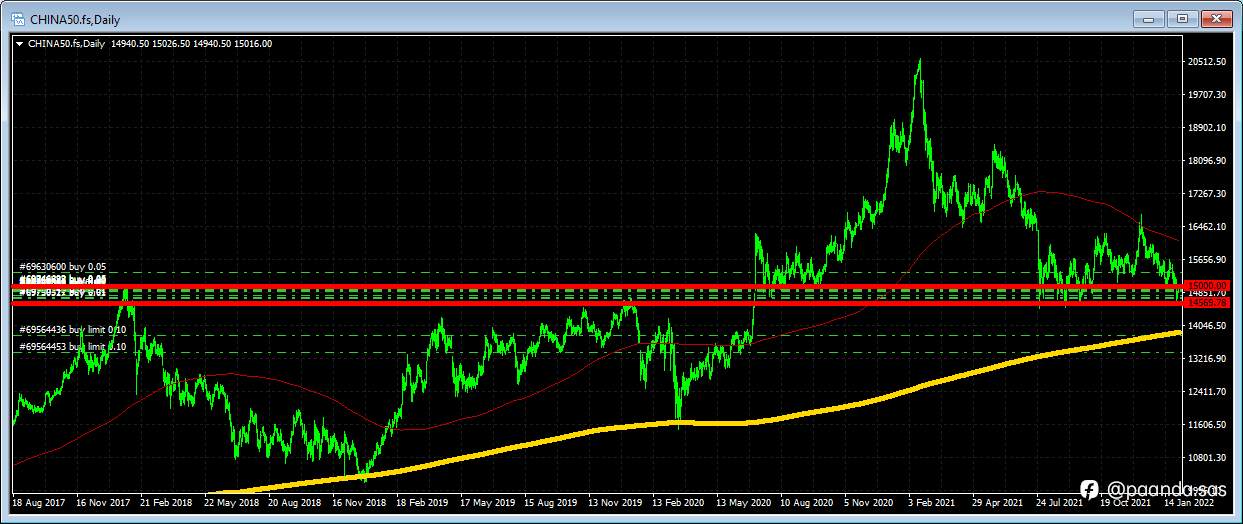Click the 10801.30 price axis value

click(x=1206, y=458)
